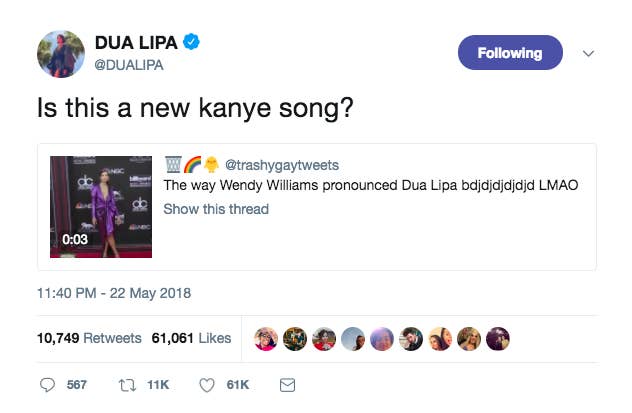The width and height of the screenshot is (632, 413).
Task: Open quoted tweet text about Wendy Williams
Action: [371, 185]
